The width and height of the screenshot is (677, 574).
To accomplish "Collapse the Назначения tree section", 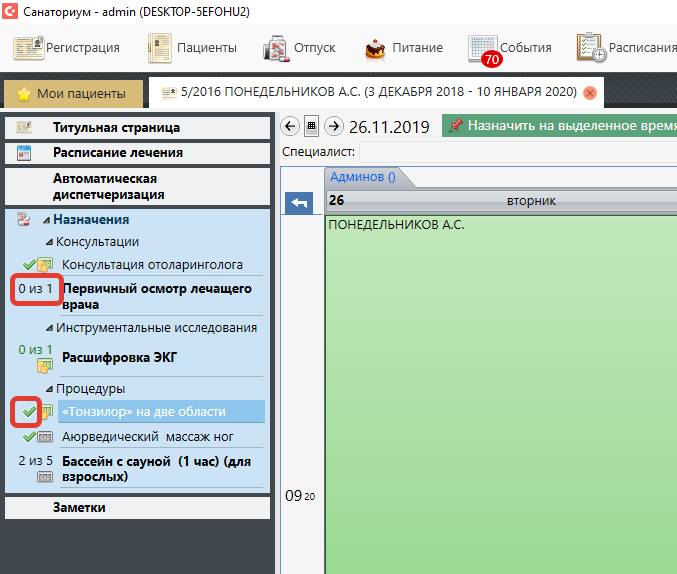I will (46, 220).
